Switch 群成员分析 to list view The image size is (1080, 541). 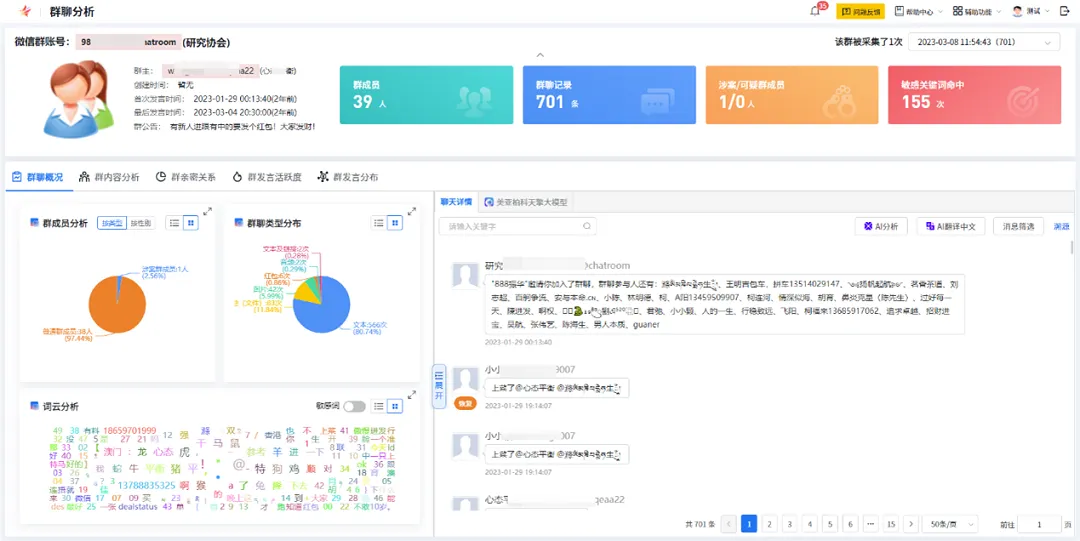point(174,223)
